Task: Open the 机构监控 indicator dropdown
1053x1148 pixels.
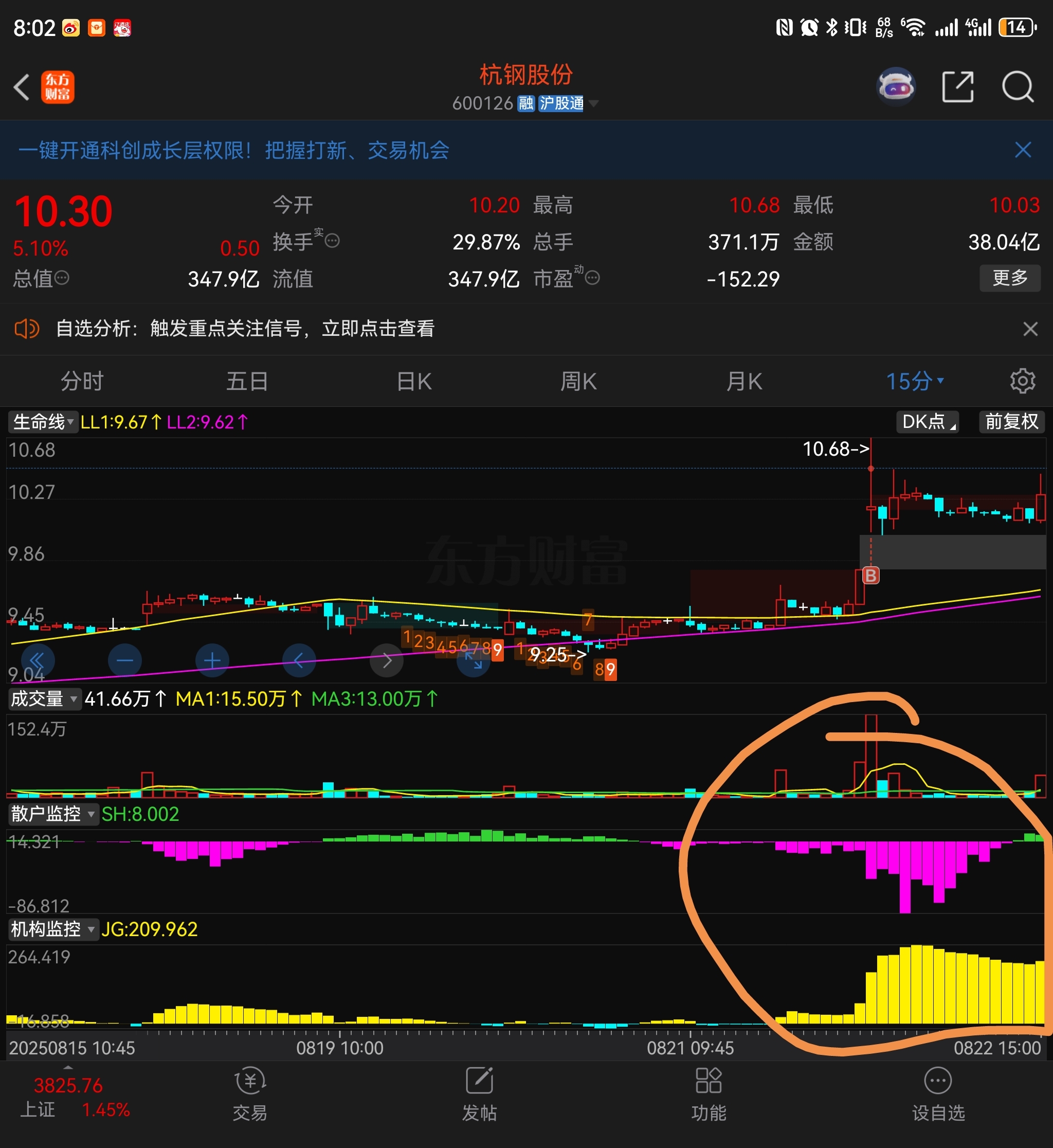Action: tap(52, 929)
